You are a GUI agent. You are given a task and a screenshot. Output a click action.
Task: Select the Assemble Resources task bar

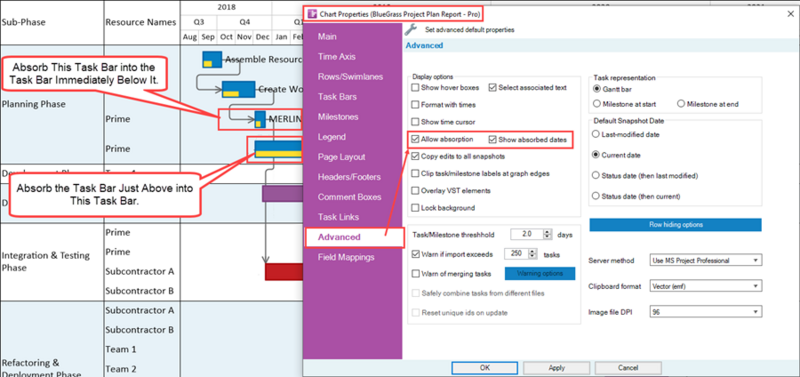click(x=212, y=59)
